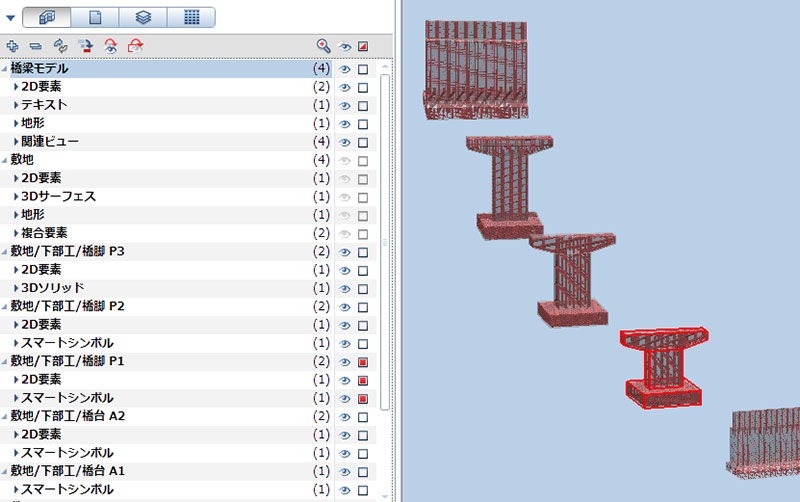The height and width of the screenshot is (502, 800).
Task: Click the red-highlighted P1 pier in 3D view
Action: click(663, 368)
